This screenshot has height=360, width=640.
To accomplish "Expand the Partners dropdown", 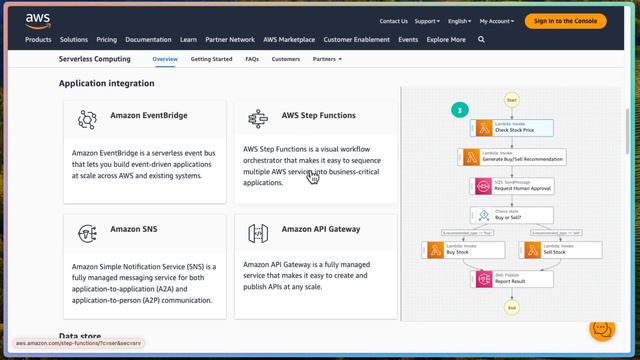I will pos(327,59).
